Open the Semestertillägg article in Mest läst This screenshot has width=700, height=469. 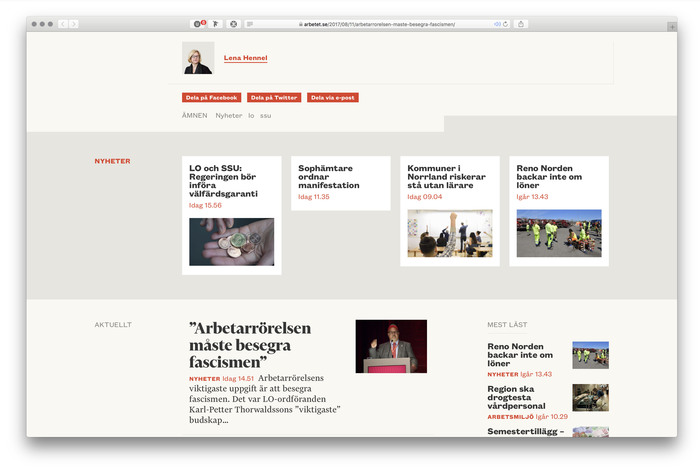point(525,432)
